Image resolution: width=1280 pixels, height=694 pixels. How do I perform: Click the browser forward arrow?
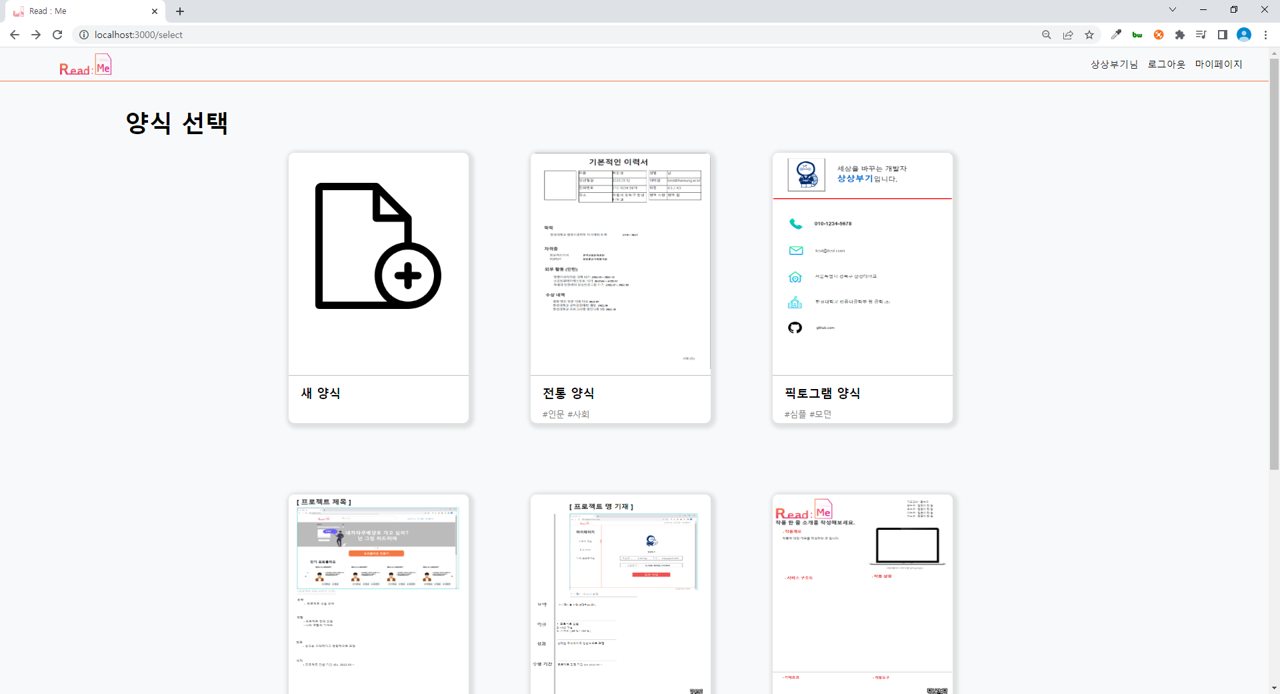pyautogui.click(x=36, y=35)
